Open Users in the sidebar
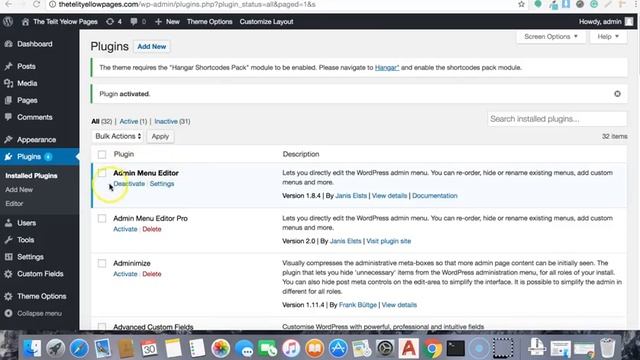This screenshot has width=640, height=360. (27, 223)
